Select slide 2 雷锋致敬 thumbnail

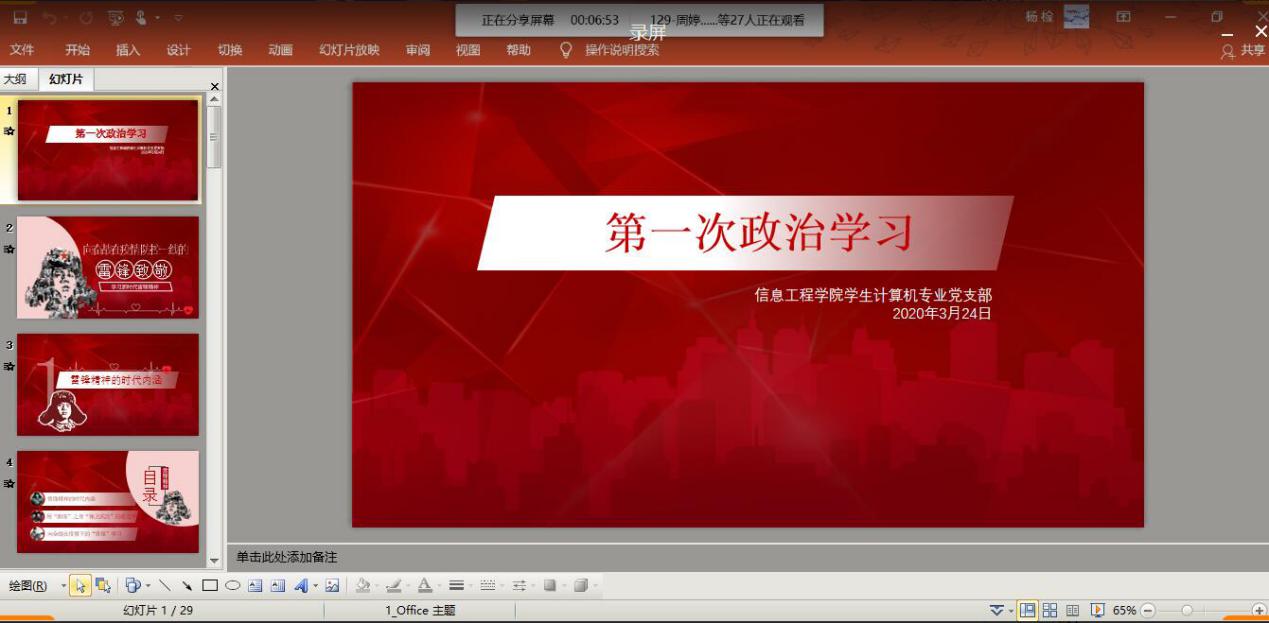tap(108, 267)
